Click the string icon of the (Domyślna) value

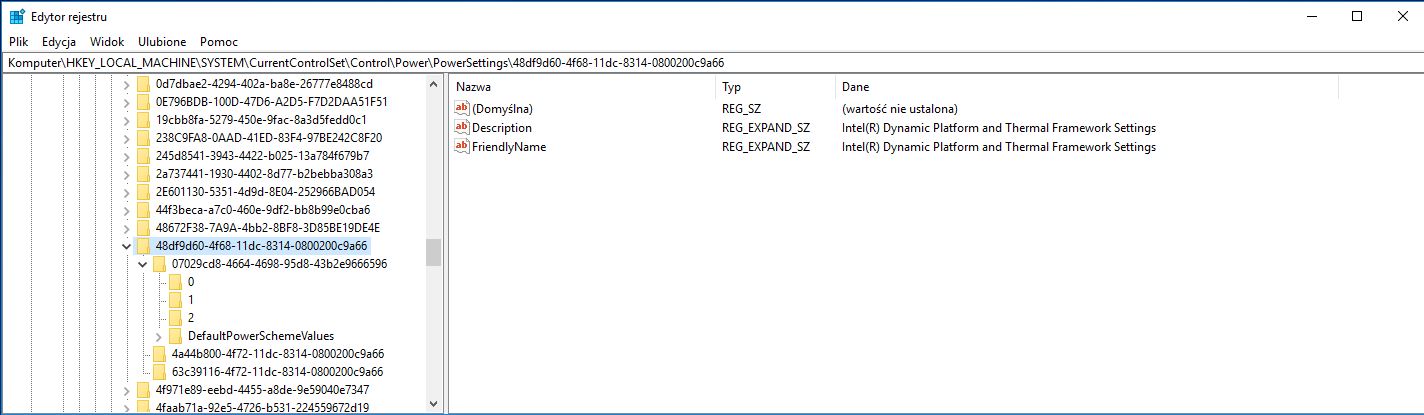(x=461, y=108)
